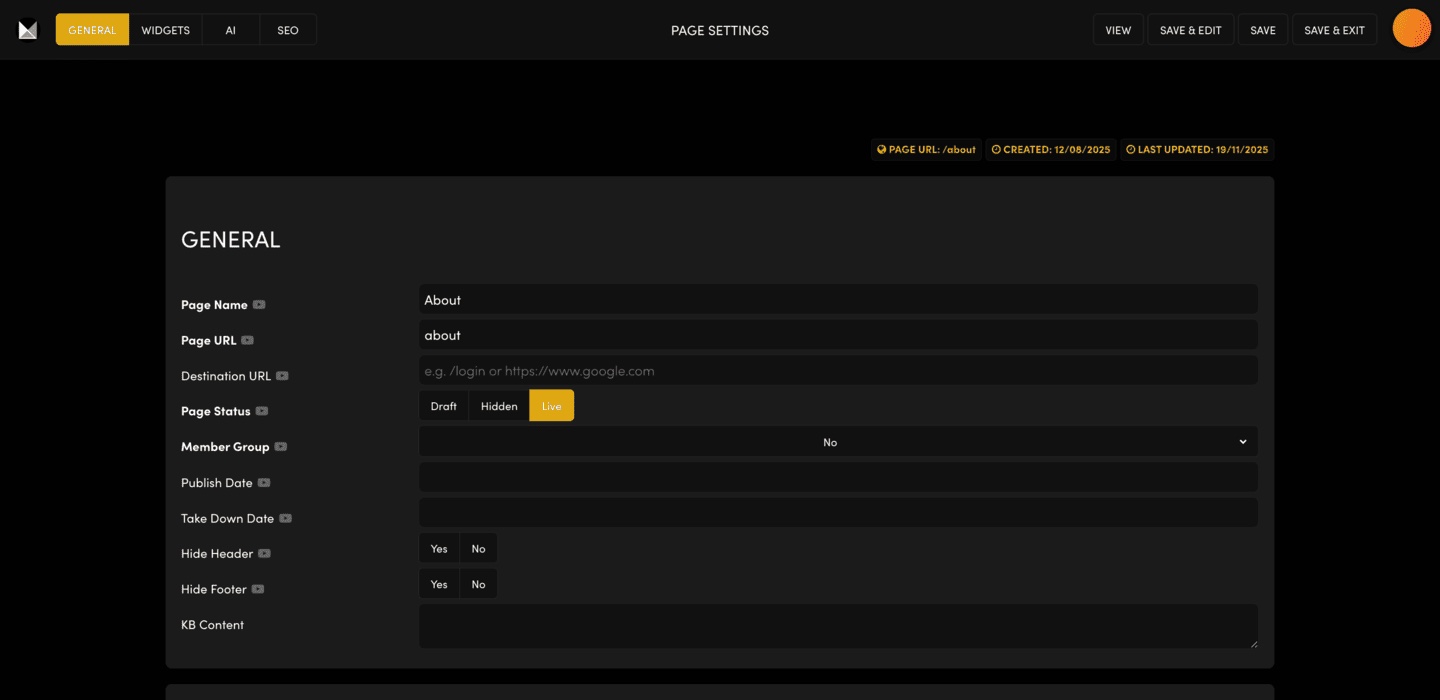
Task: Choose No for Hide Header
Action: click(478, 548)
